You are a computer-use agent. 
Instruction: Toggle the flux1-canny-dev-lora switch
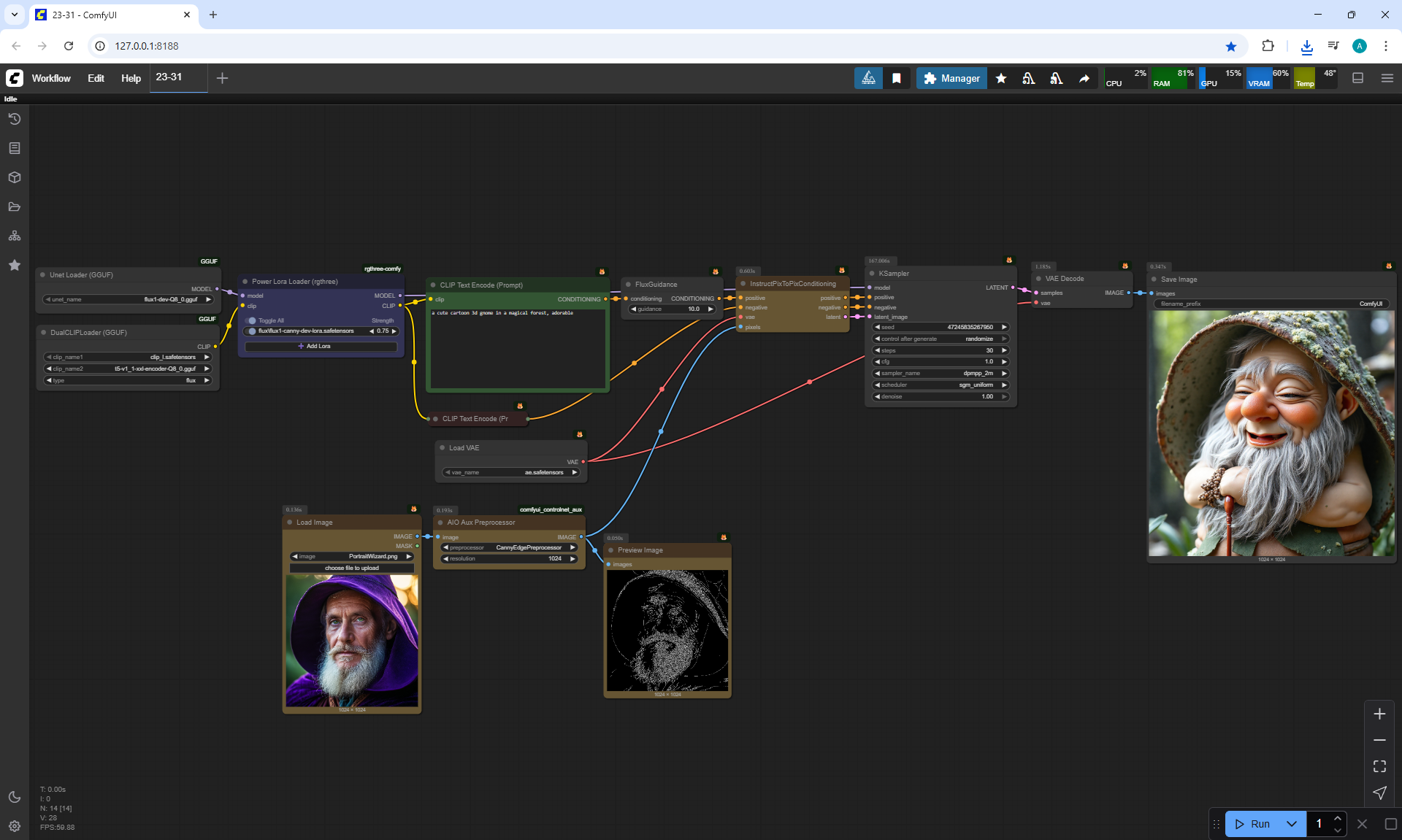click(251, 331)
